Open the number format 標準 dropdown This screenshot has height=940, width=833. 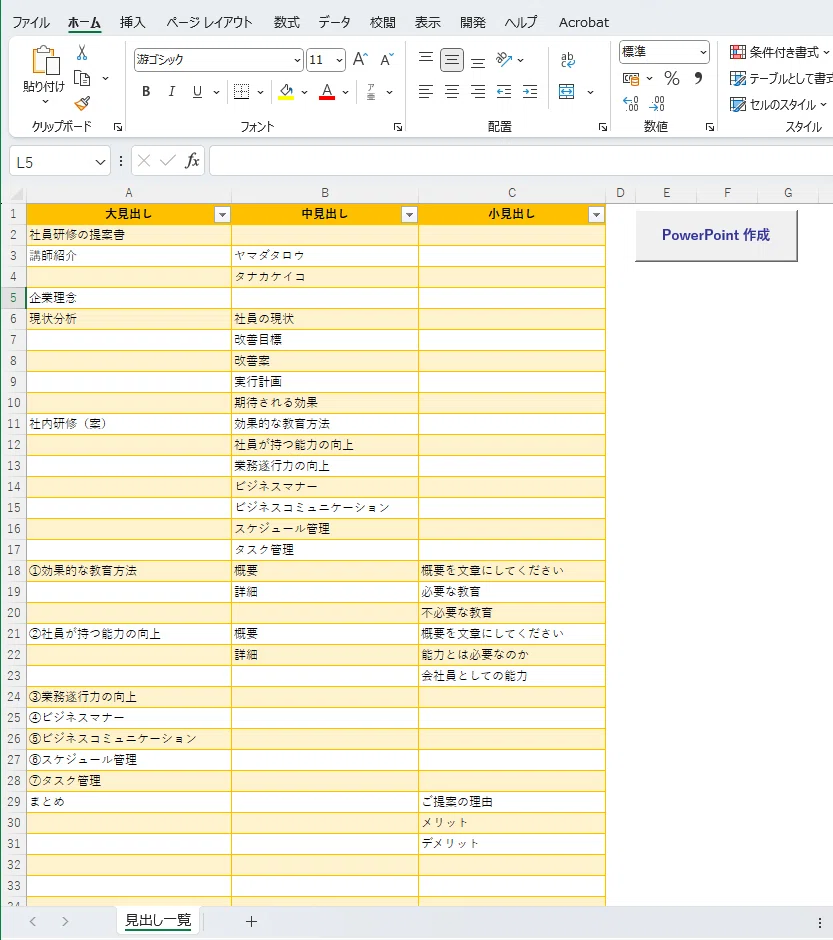703,52
